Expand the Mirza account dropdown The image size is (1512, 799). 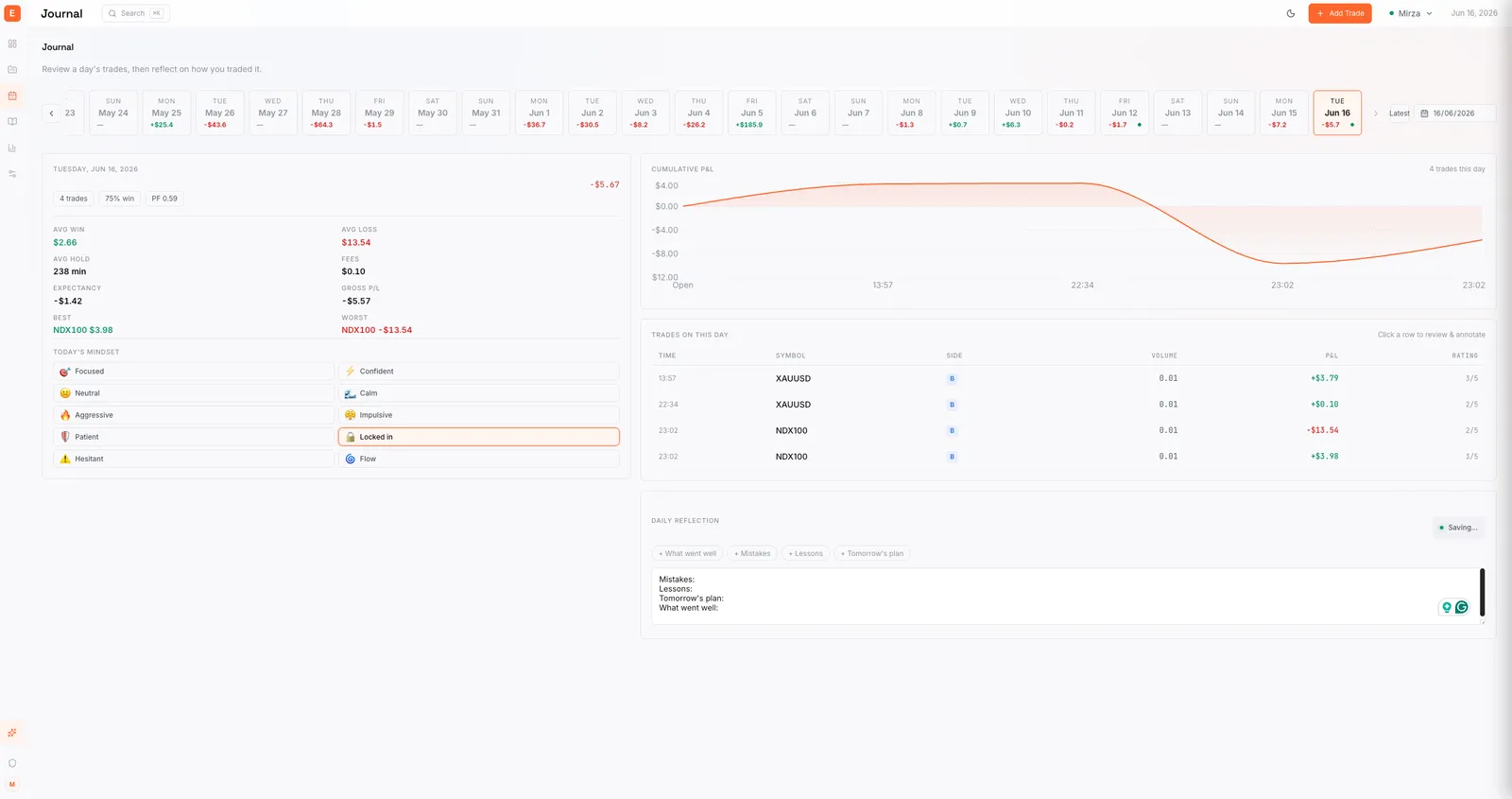[x=1411, y=13]
